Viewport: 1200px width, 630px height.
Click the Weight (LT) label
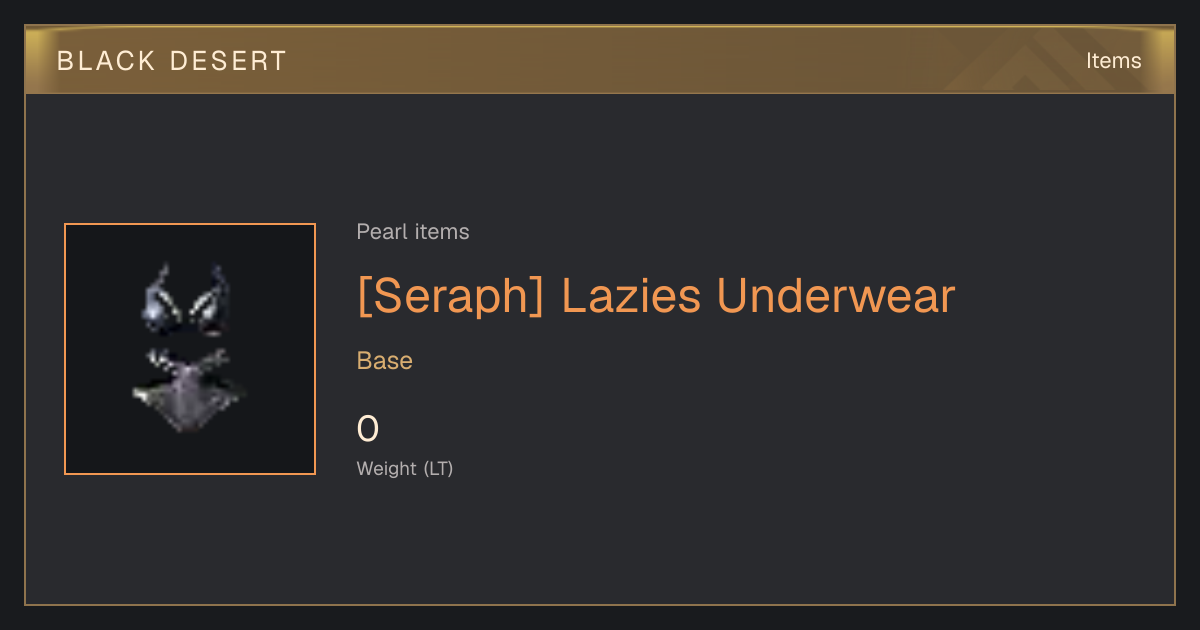point(405,468)
